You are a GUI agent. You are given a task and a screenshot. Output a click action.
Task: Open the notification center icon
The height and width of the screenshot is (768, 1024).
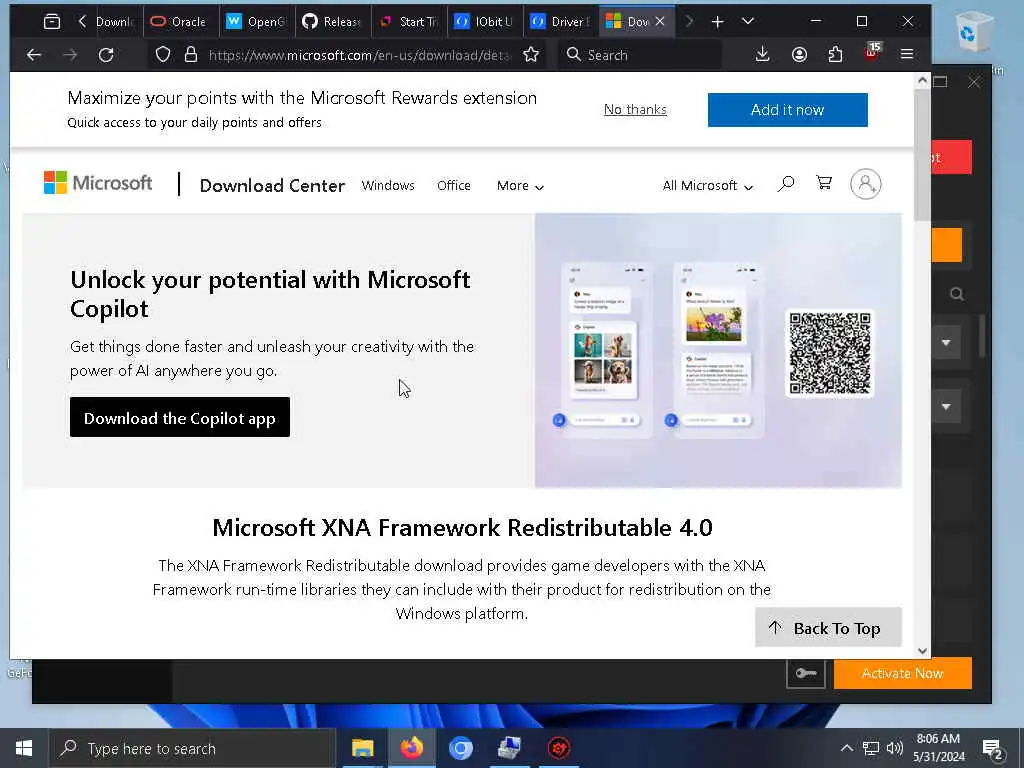[993, 748]
